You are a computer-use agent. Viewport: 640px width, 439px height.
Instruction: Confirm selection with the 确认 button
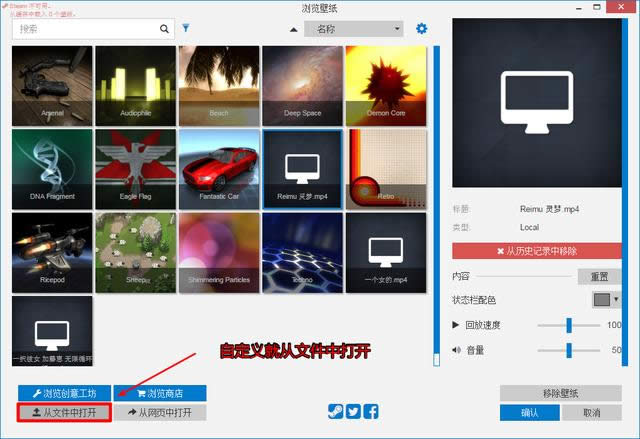click(x=529, y=412)
